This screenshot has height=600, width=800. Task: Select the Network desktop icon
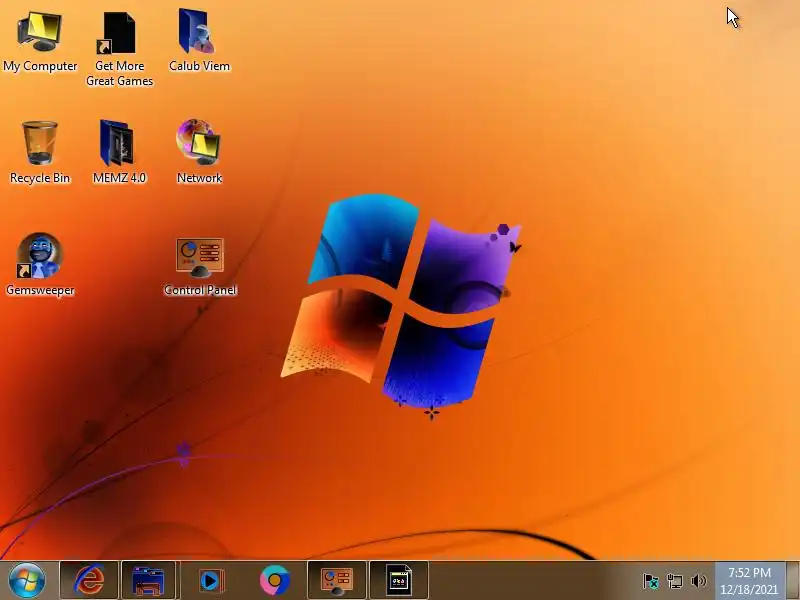pos(199,152)
